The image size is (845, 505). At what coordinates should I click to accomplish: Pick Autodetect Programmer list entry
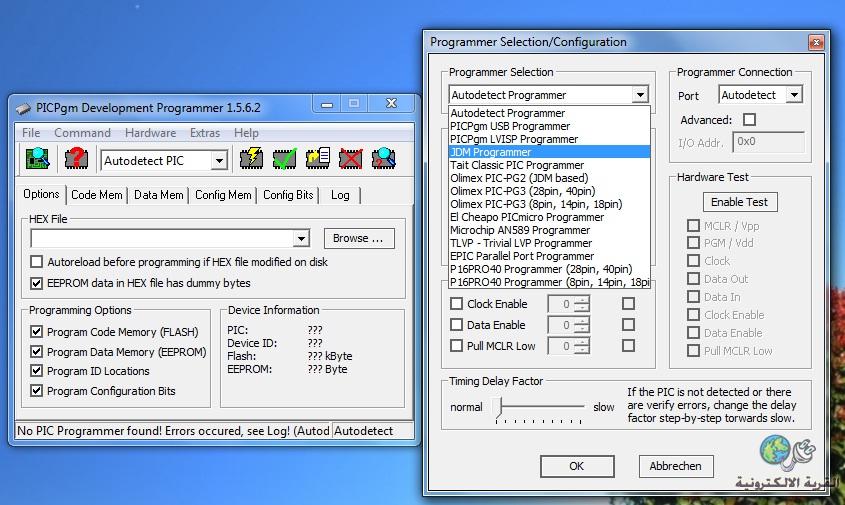click(549, 113)
